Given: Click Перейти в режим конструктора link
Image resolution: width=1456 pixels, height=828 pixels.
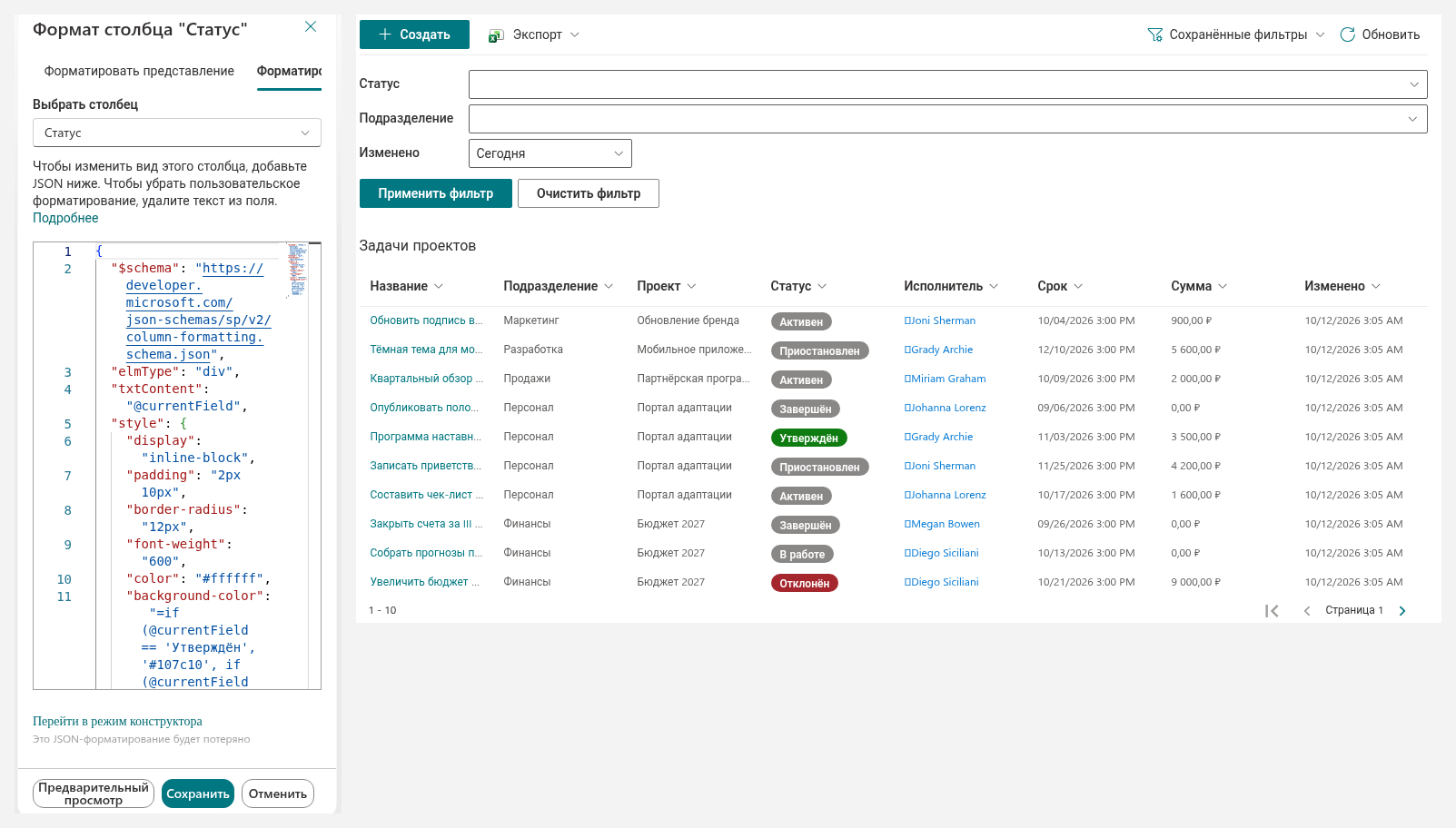Looking at the screenshot, I should pos(117,721).
